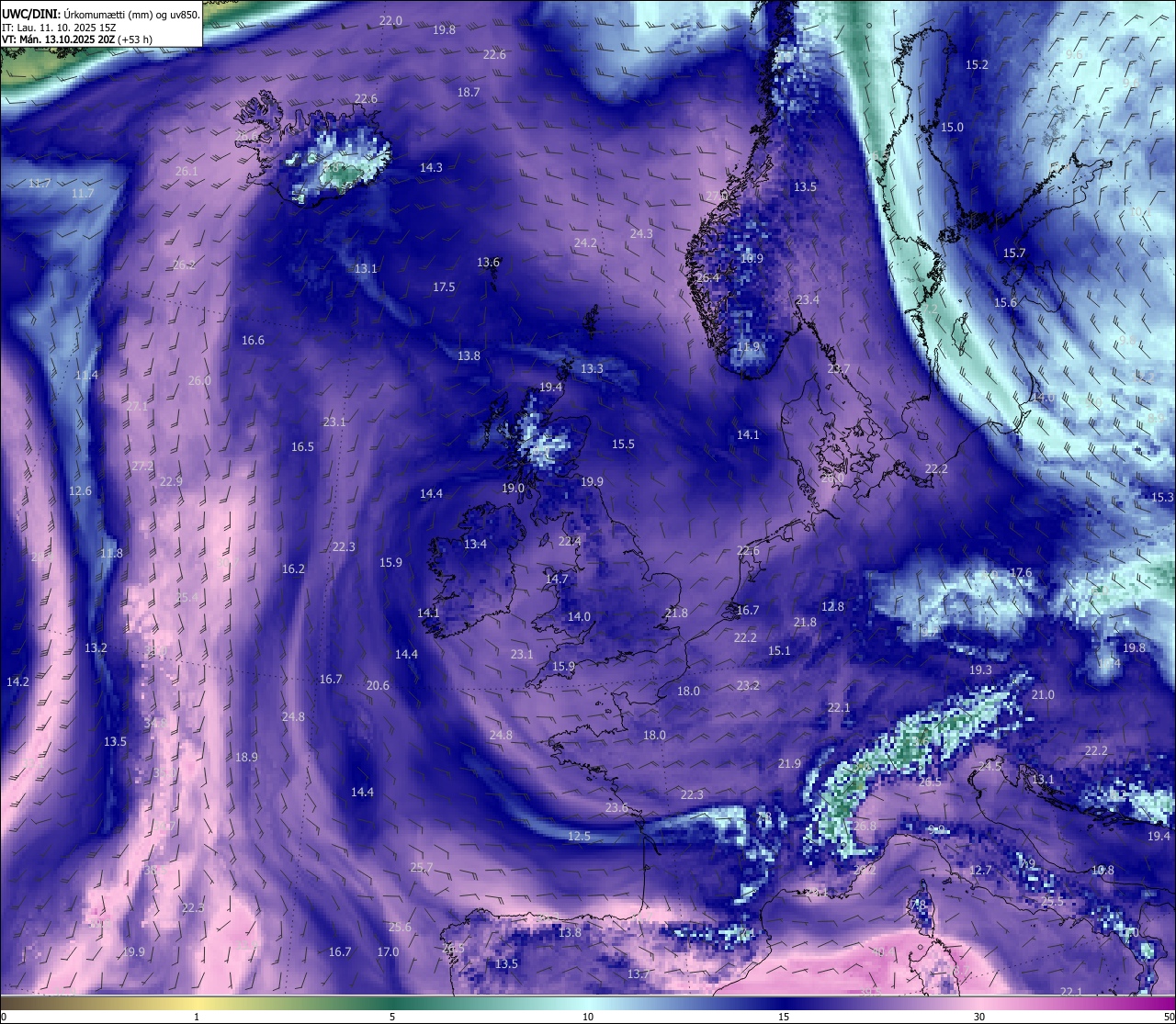Click the value 15.6 on the map

tap(1005, 302)
